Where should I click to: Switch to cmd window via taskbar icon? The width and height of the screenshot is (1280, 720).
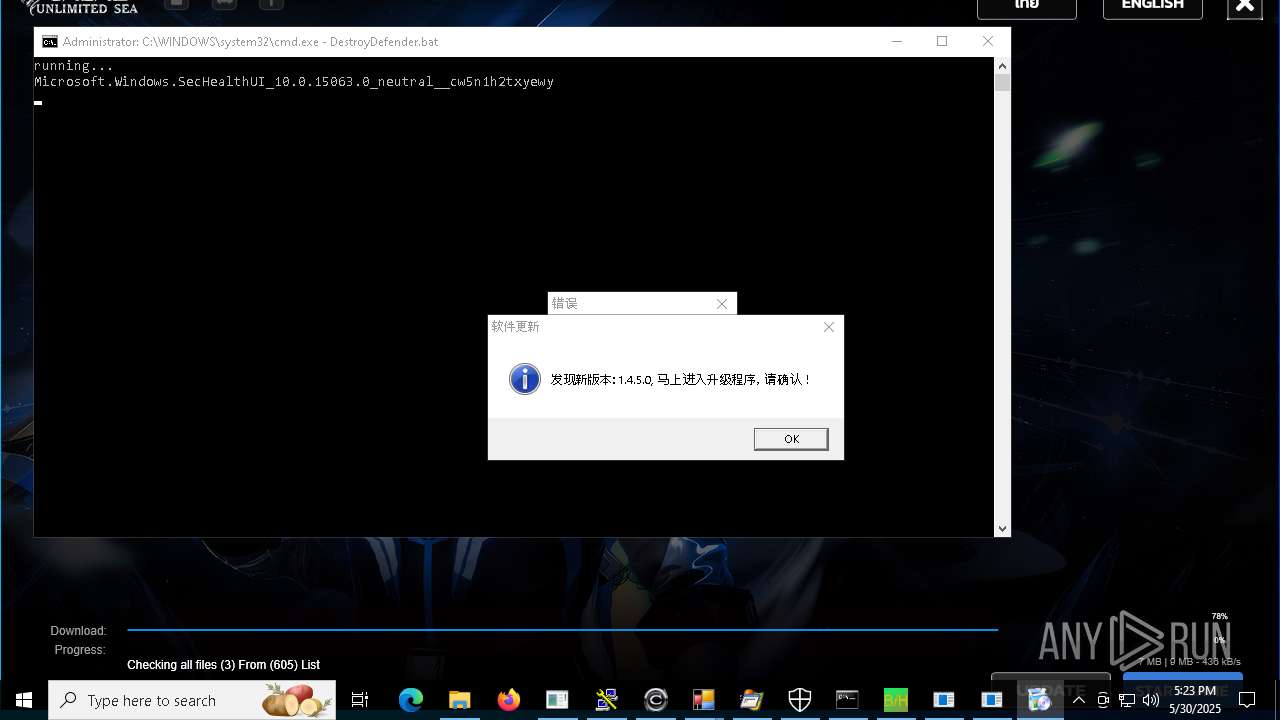[848, 700]
